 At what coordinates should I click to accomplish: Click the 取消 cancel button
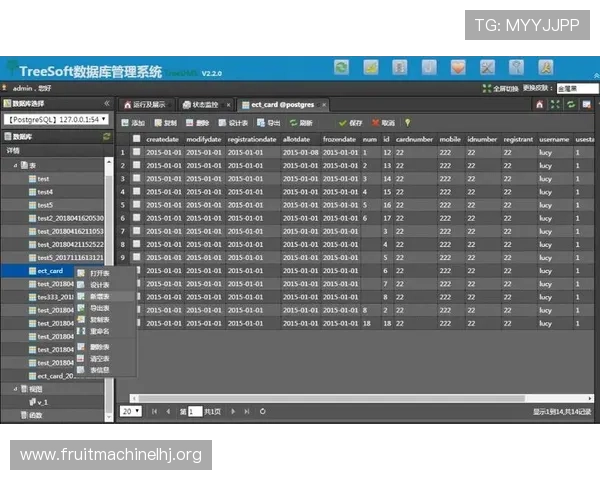[382, 123]
